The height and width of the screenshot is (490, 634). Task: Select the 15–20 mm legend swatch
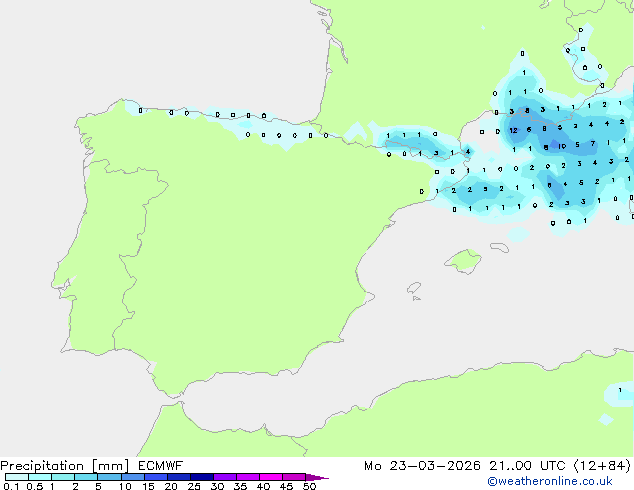tap(155, 477)
